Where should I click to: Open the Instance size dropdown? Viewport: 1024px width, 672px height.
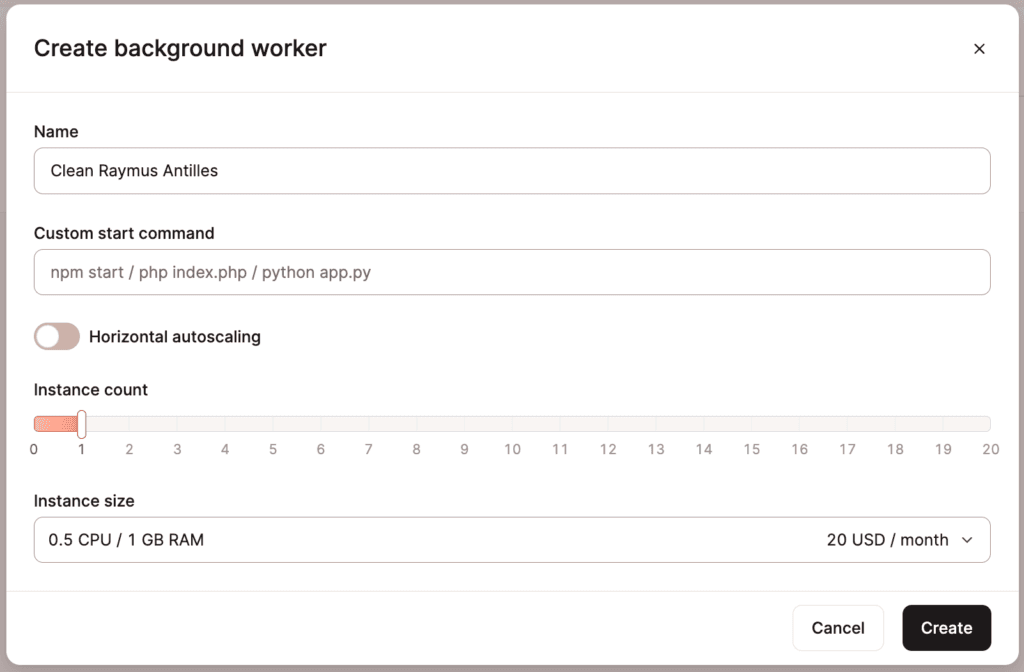tap(512, 539)
